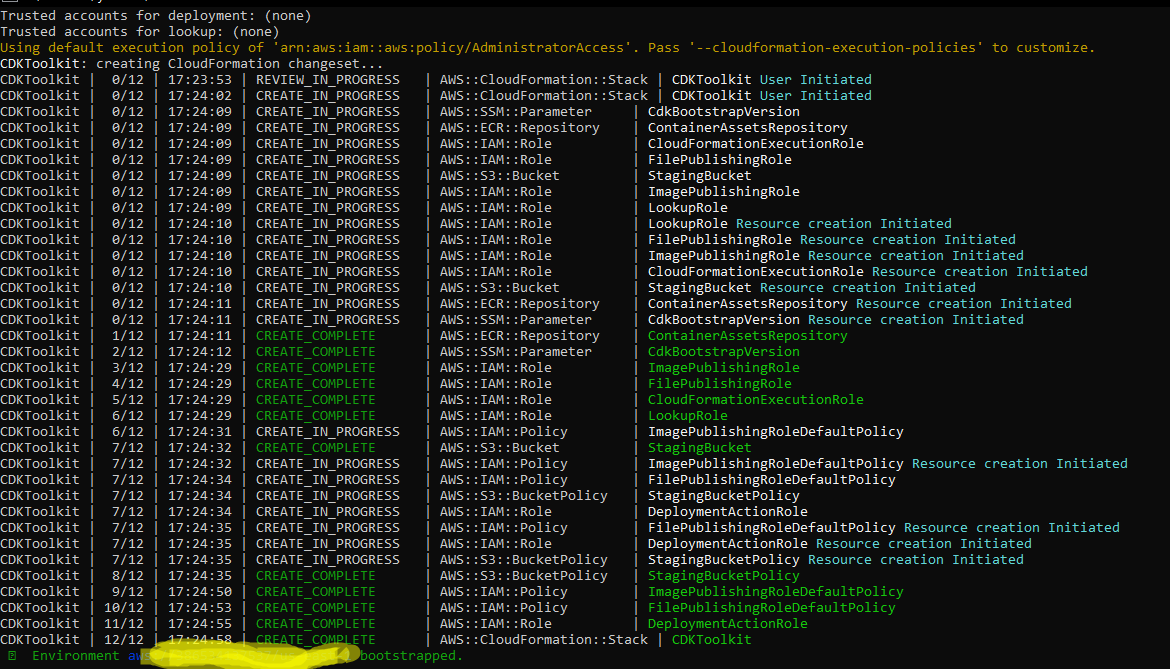This screenshot has width=1170, height=669.
Task: Click the timestamp 17:24:31
Action: point(199,432)
